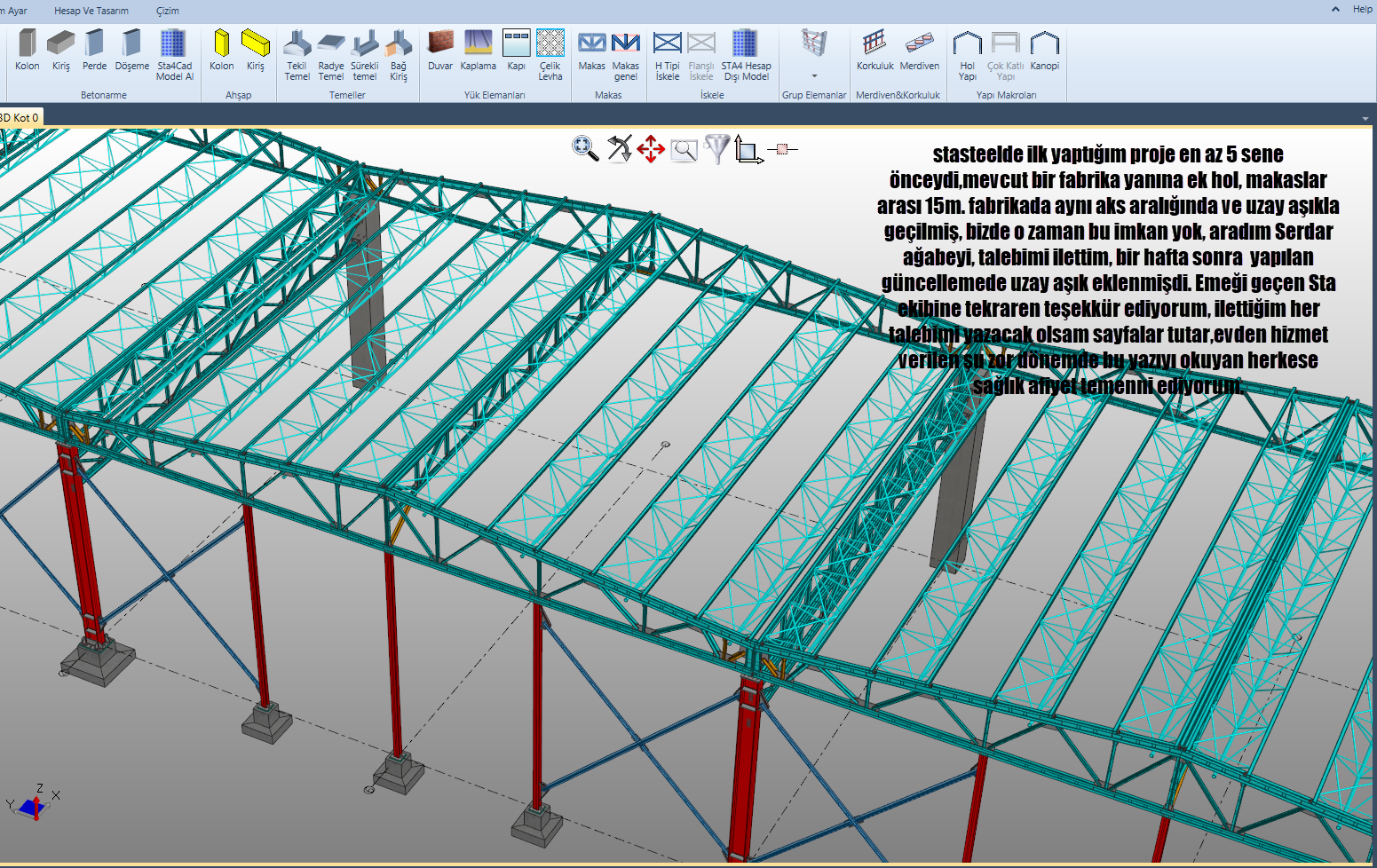Pick the Çelik Levha plate tool
The width and height of the screenshot is (1377, 868).
[550, 53]
